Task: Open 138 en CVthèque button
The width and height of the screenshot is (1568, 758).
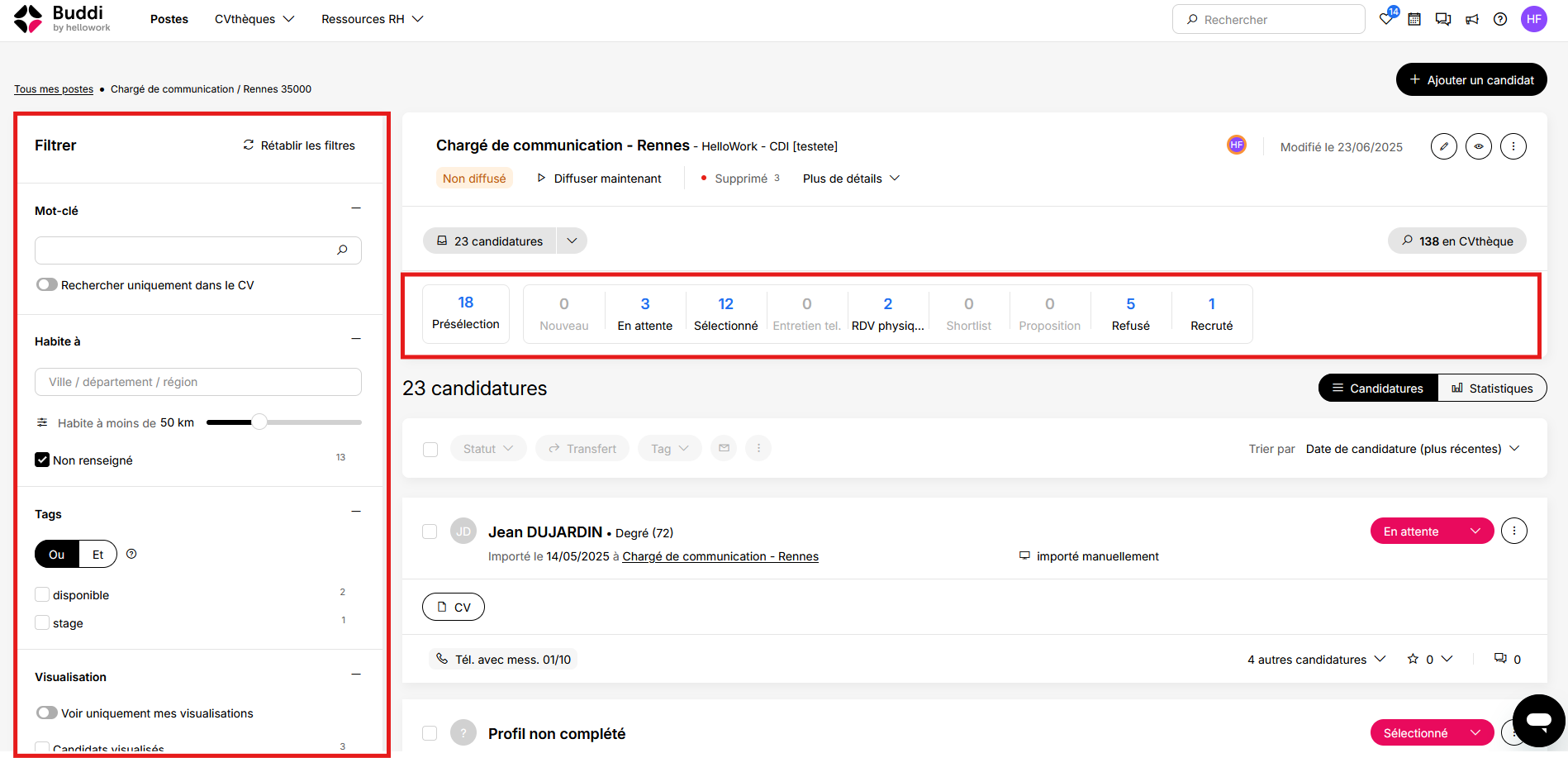Action: 1457,241
